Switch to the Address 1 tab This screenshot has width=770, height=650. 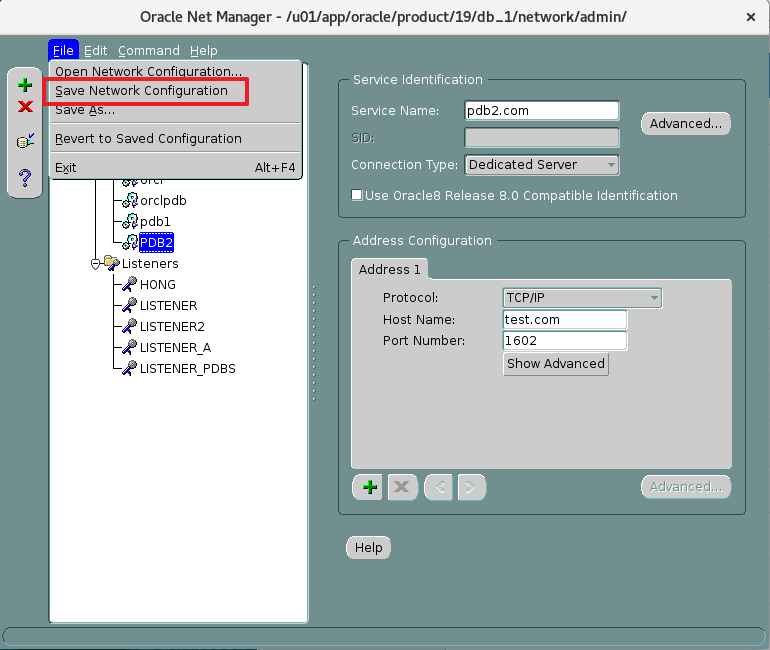click(x=389, y=270)
